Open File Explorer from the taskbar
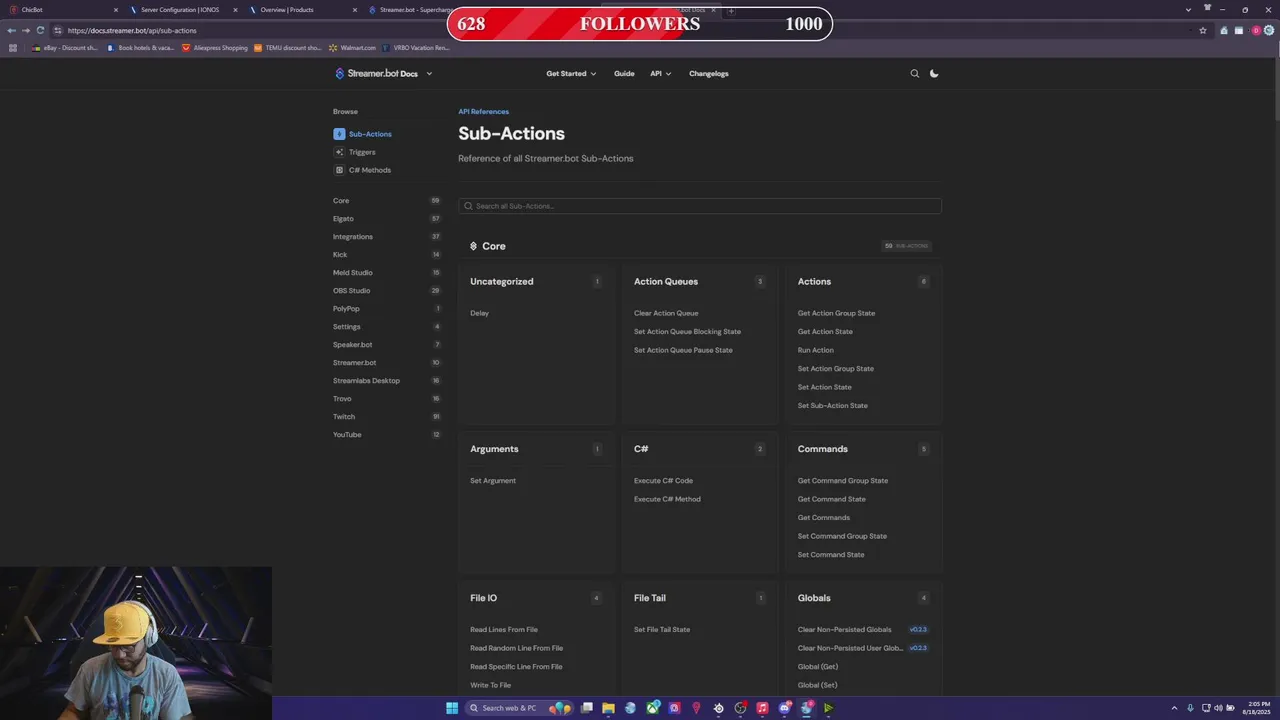1280x720 pixels. [608, 708]
